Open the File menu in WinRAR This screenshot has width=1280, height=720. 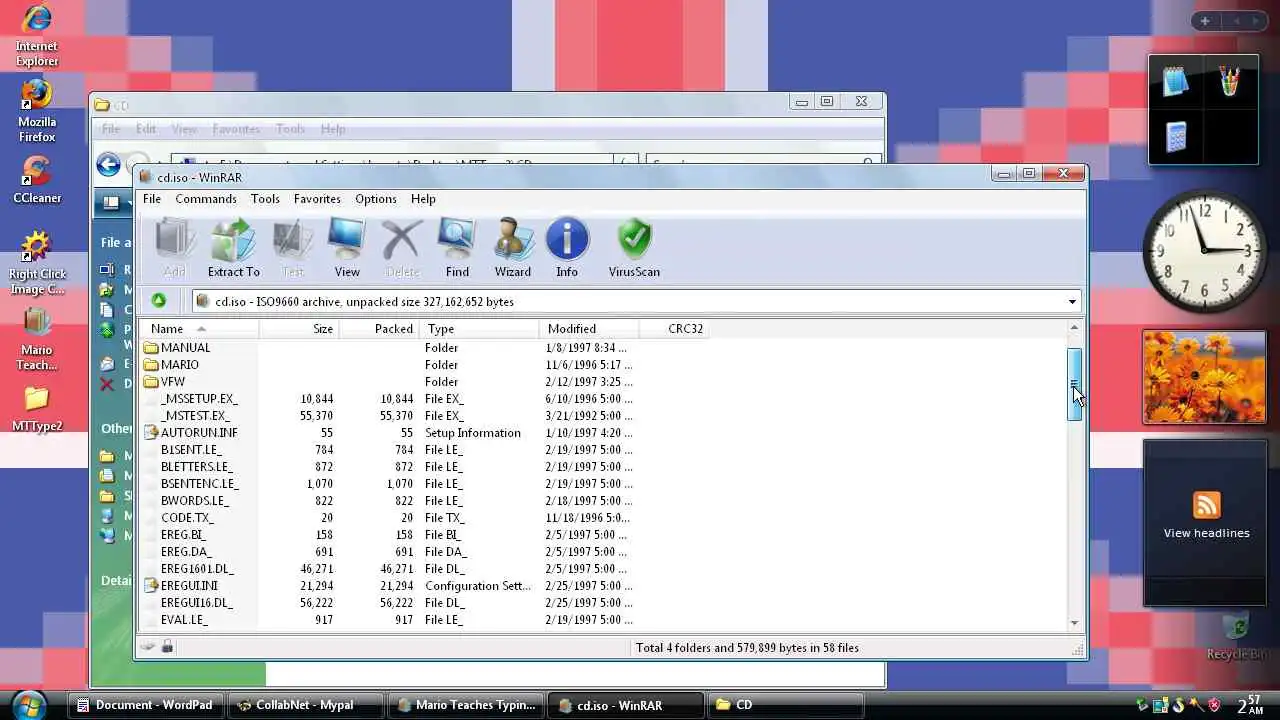152,199
